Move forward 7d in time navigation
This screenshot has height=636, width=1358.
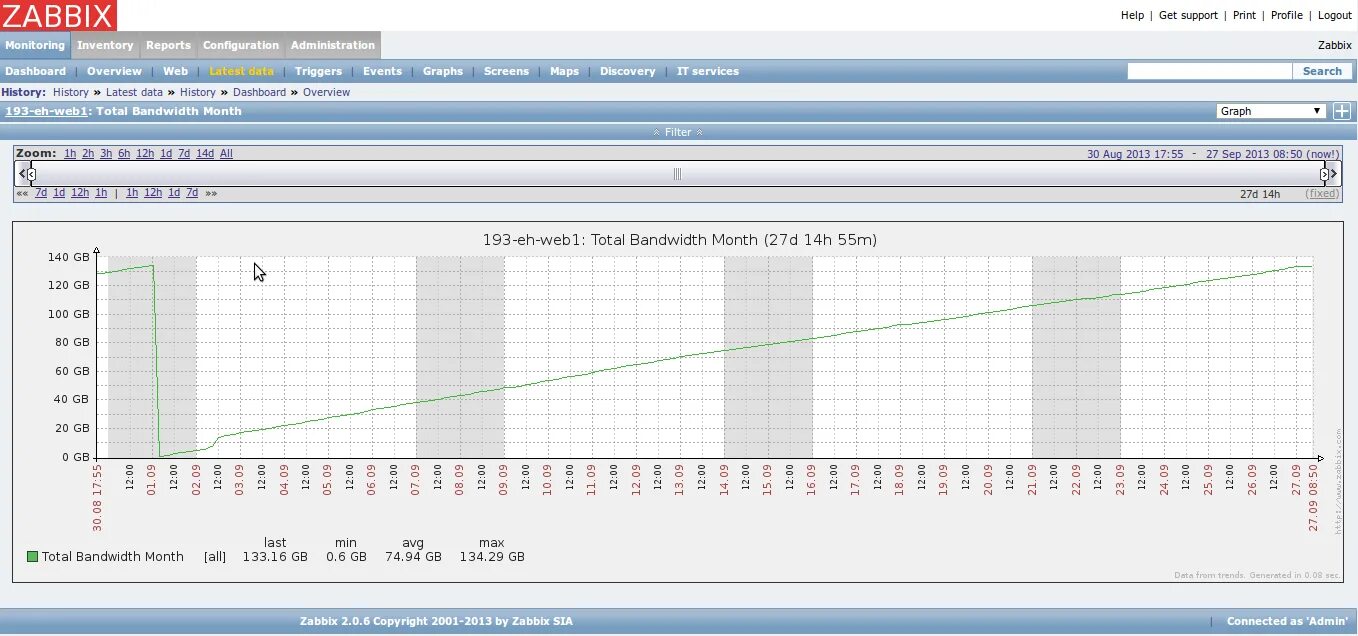(192, 193)
